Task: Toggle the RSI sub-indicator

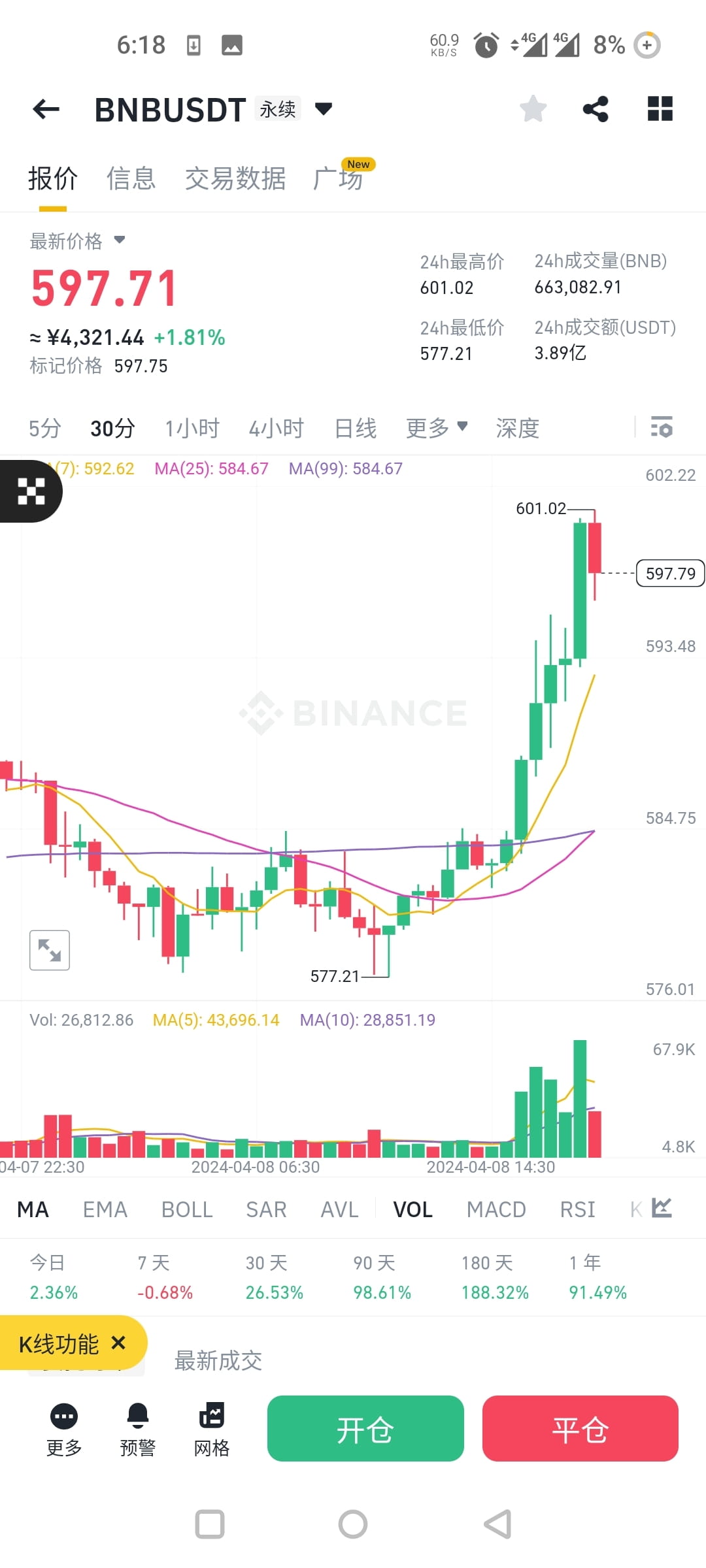Action: click(x=577, y=1209)
